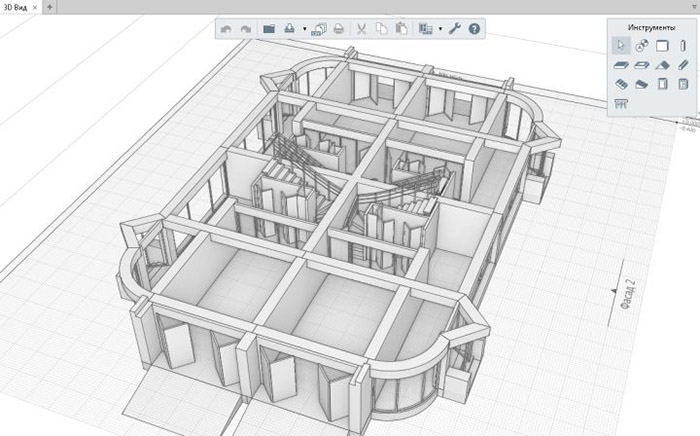The image size is (700, 436).
Task: Select the column tool
Action: (682, 45)
